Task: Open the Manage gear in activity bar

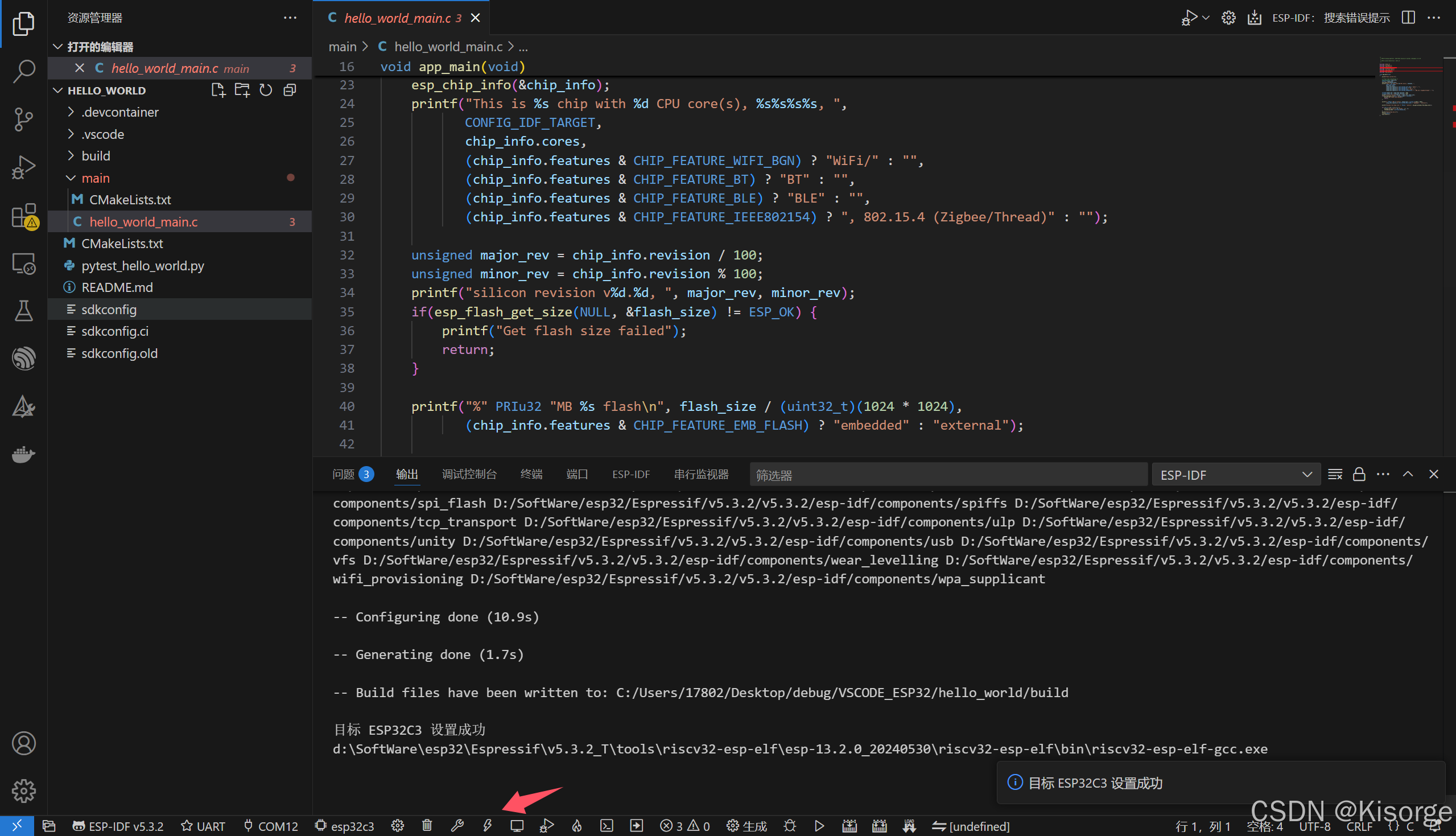Action: click(x=23, y=790)
